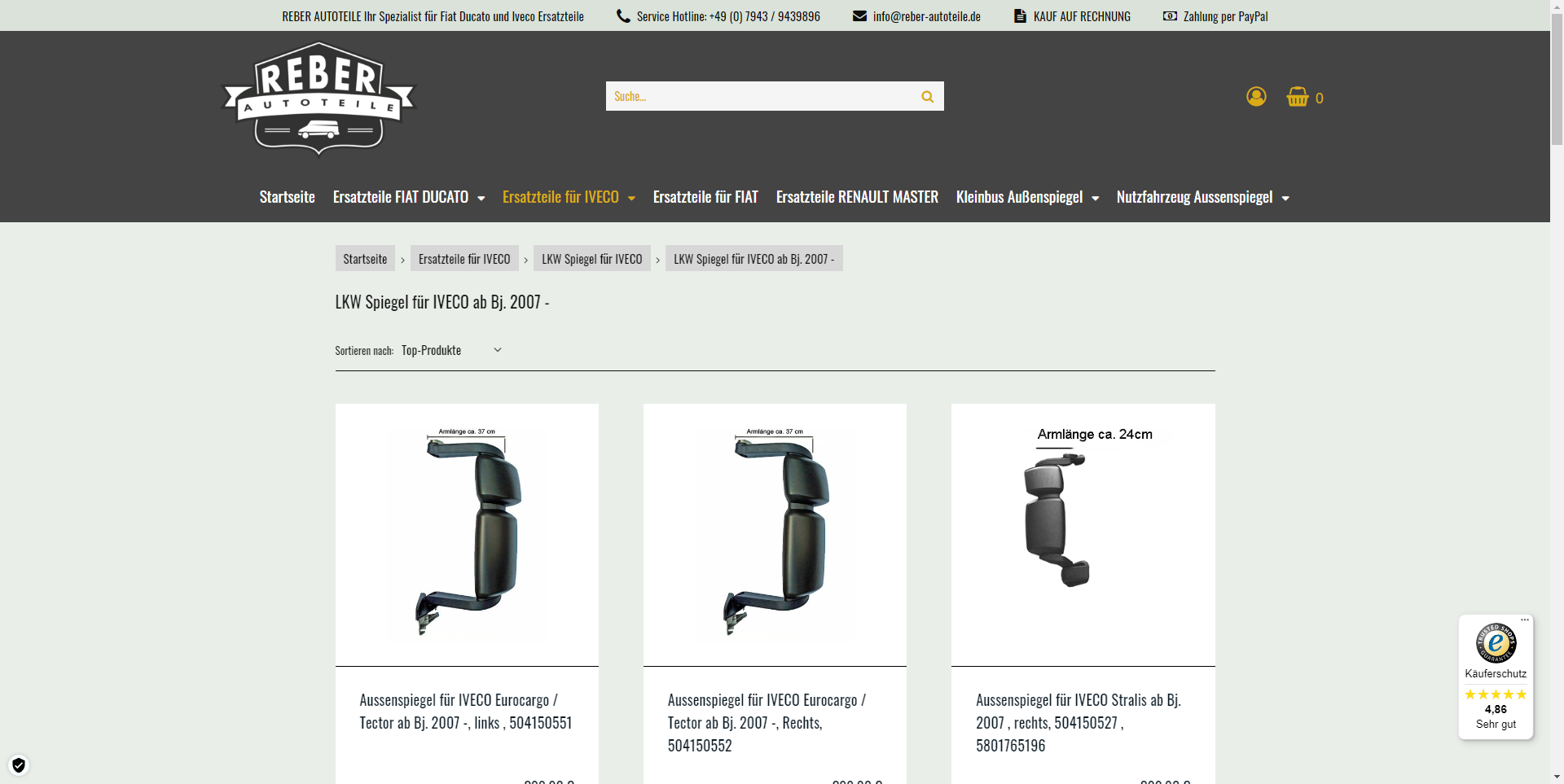
Task: Open the shopping basket icon
Action: tap(1298, 97)
